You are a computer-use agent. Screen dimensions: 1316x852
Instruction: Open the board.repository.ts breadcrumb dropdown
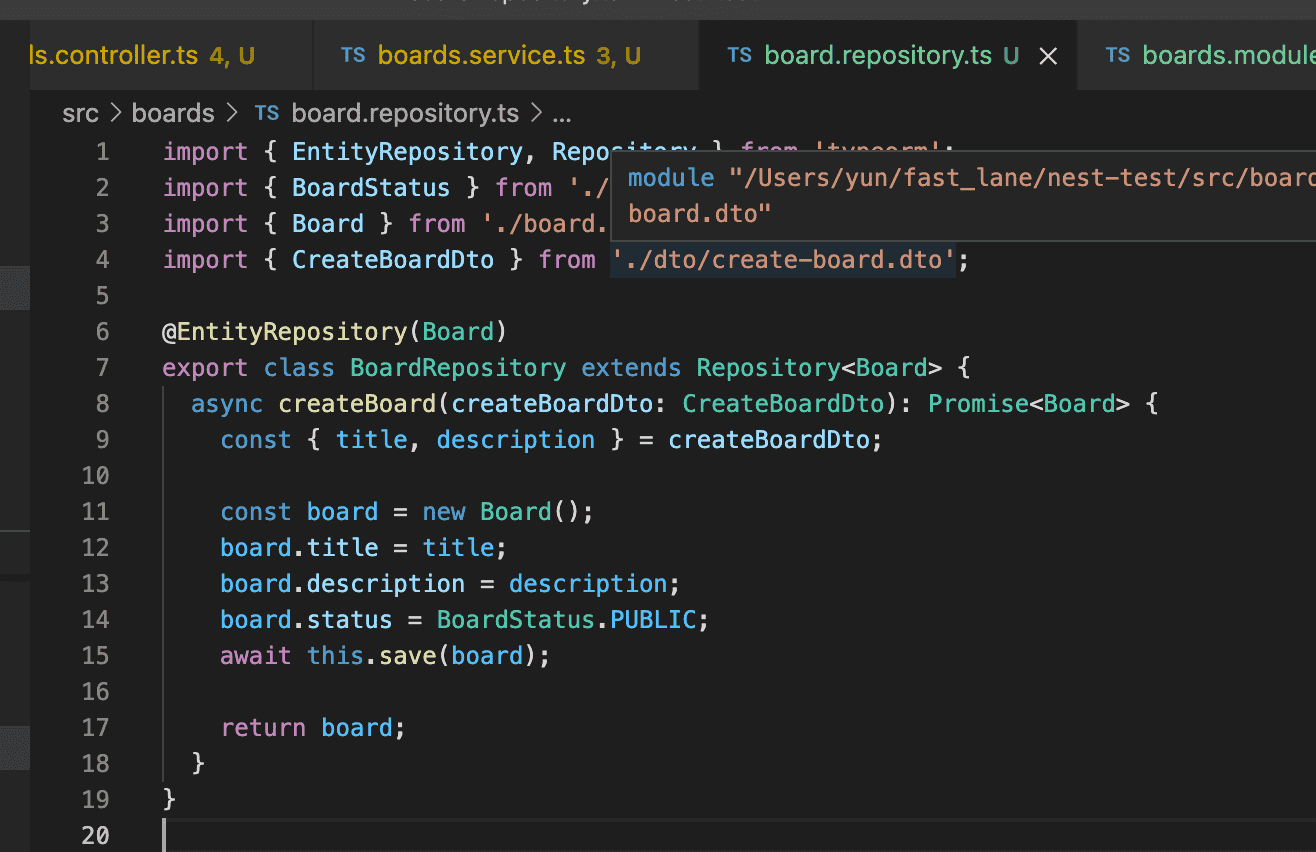click(x=405, y=113)
